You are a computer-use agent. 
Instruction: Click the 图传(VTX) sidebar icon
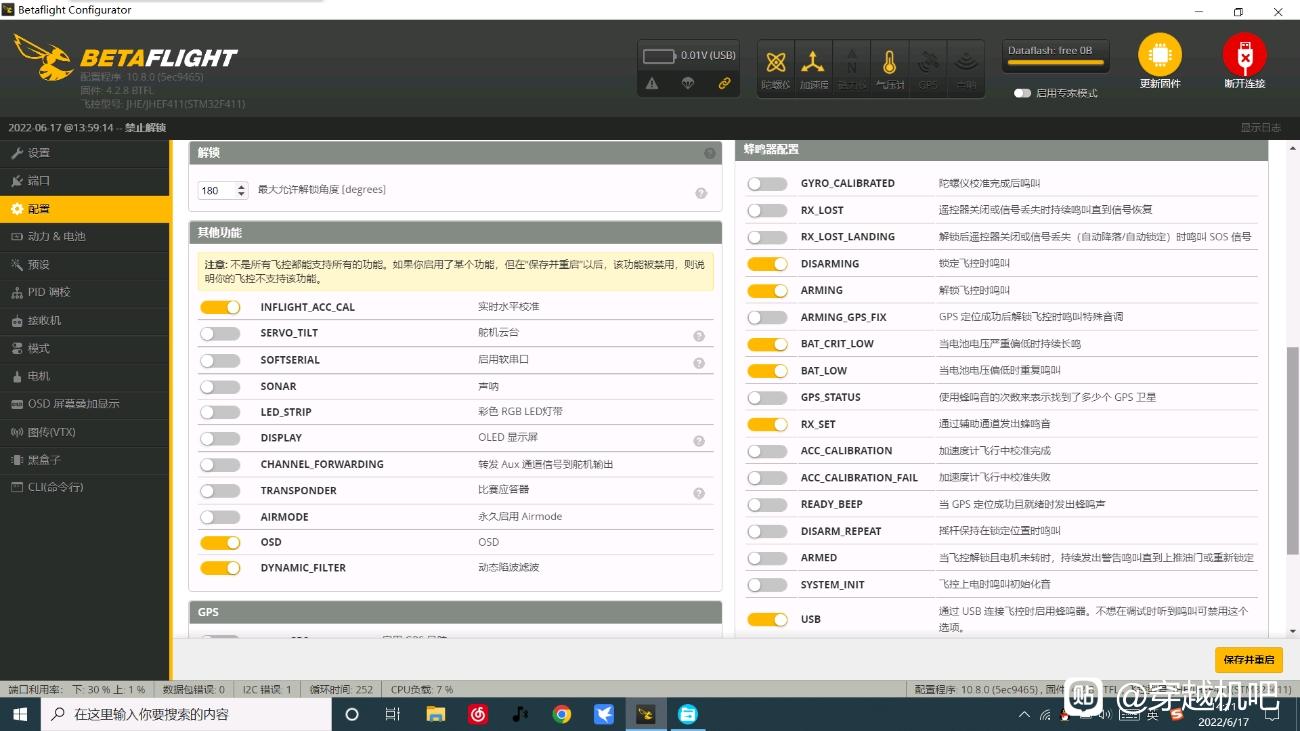tap(17, 432)
